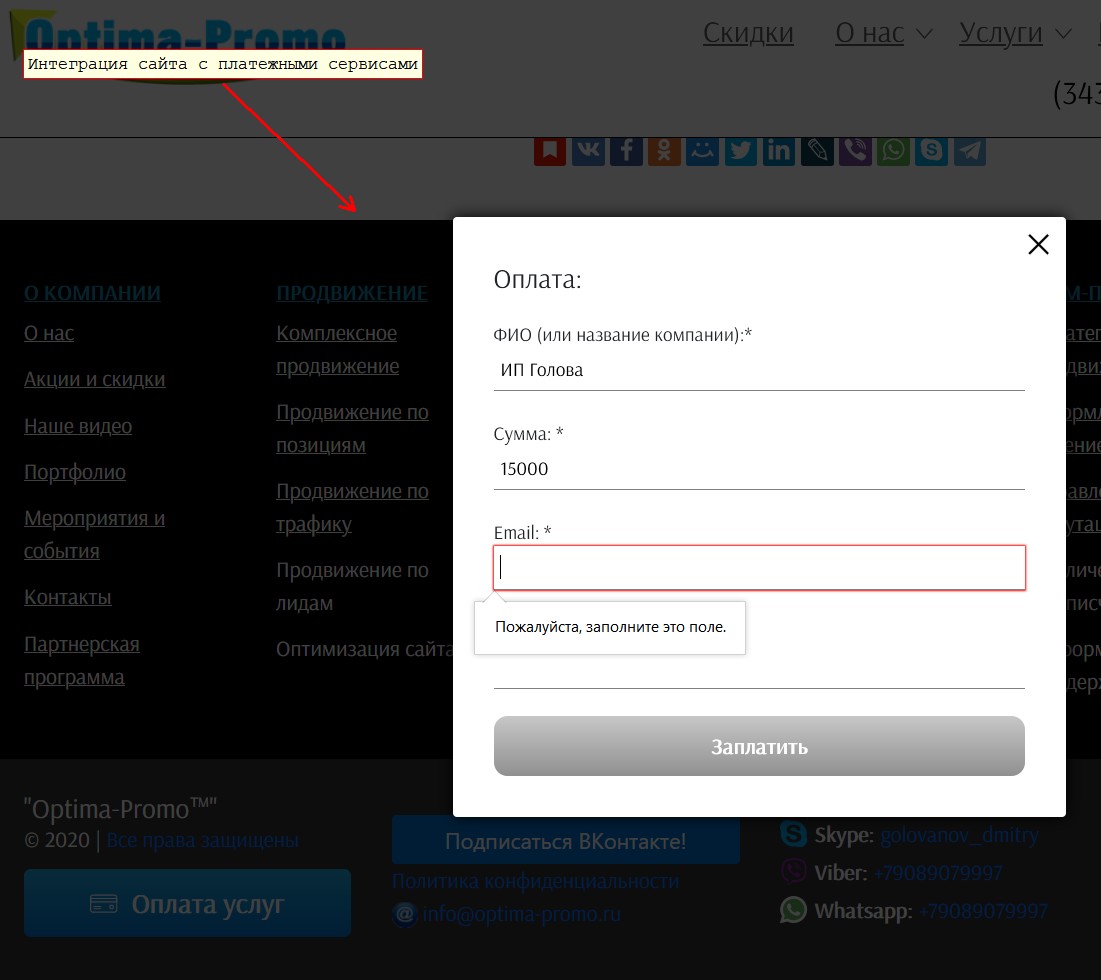1101x980 pixels.
Task: Share via LinkedIn icon
Action: (x=779, y=150)
